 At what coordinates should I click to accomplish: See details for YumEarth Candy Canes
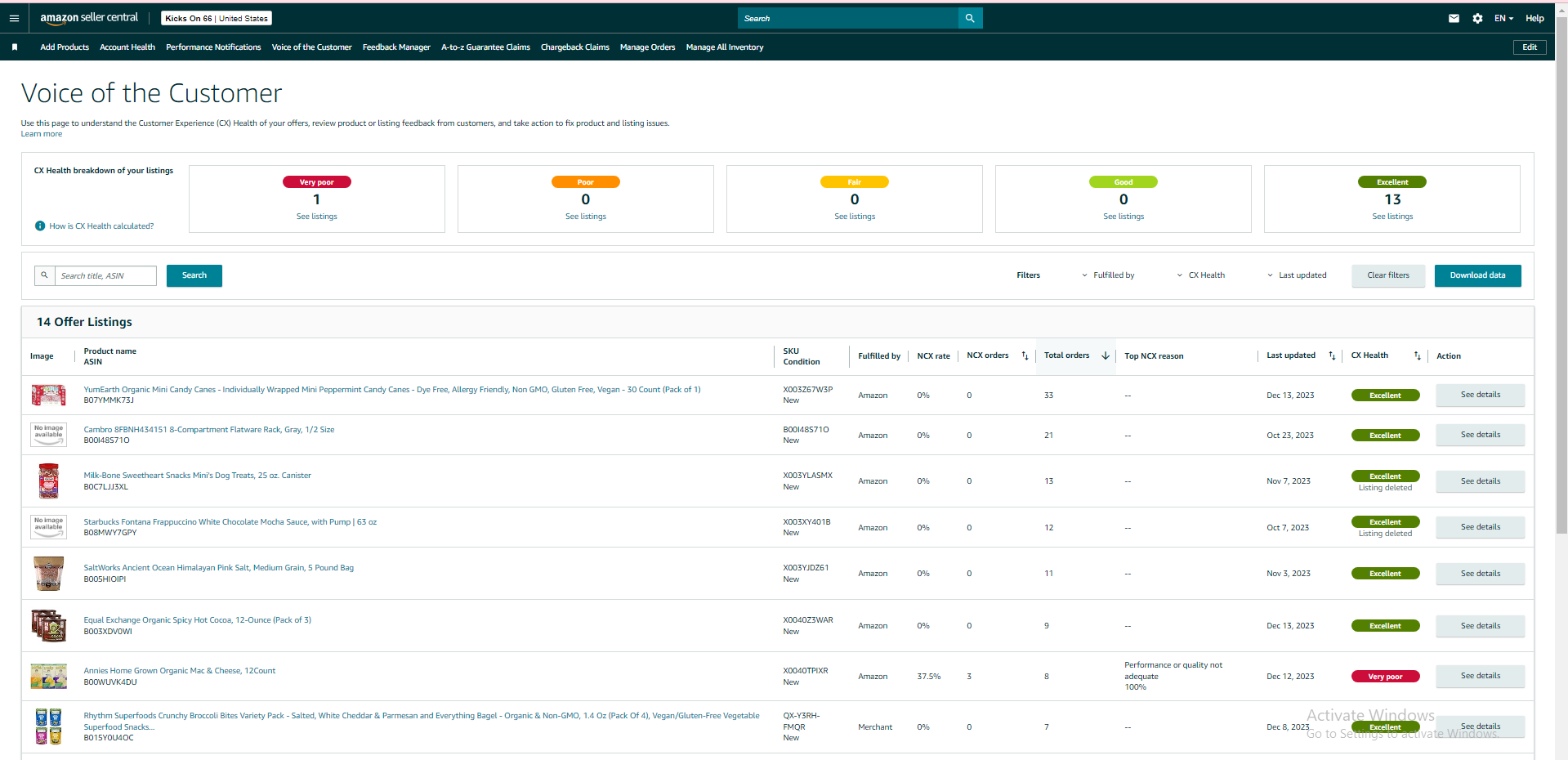1480,395
